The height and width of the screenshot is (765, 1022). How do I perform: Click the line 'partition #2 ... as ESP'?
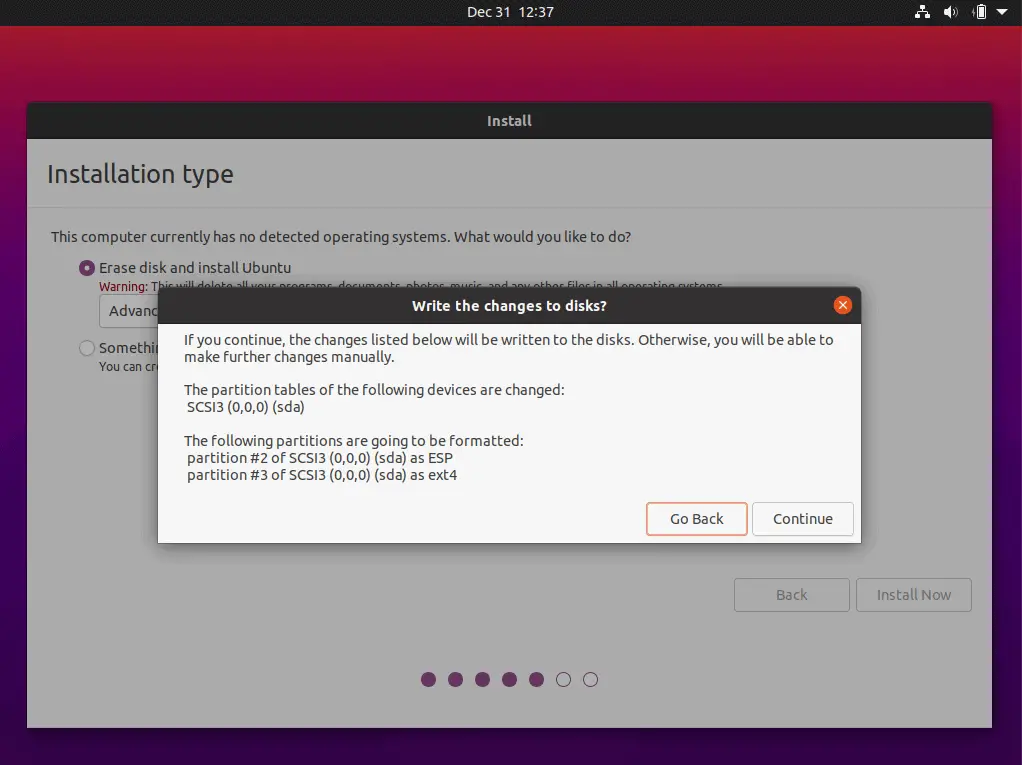320,458
